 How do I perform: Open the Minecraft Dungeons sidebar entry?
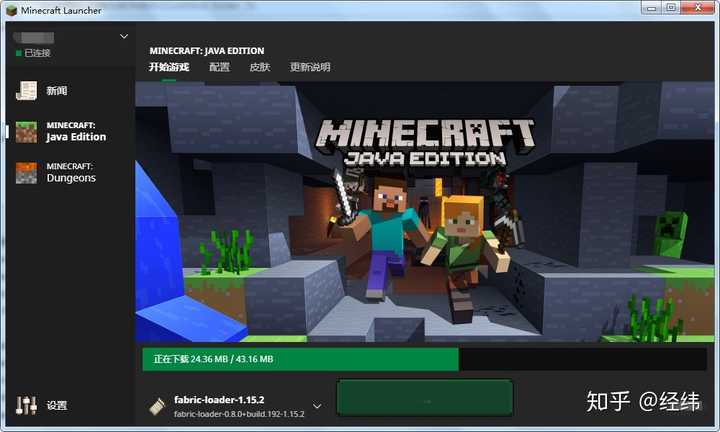click(71, 173)
